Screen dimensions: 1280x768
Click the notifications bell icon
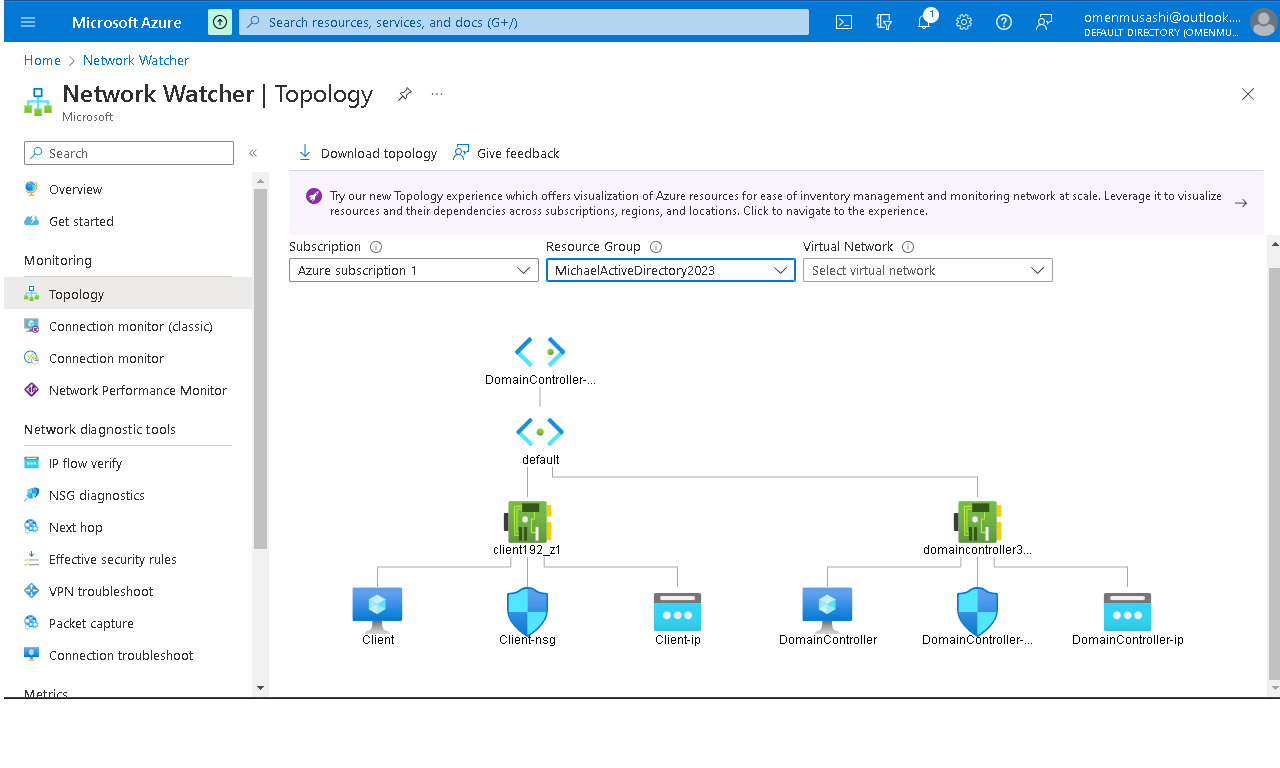pos(923,21)
